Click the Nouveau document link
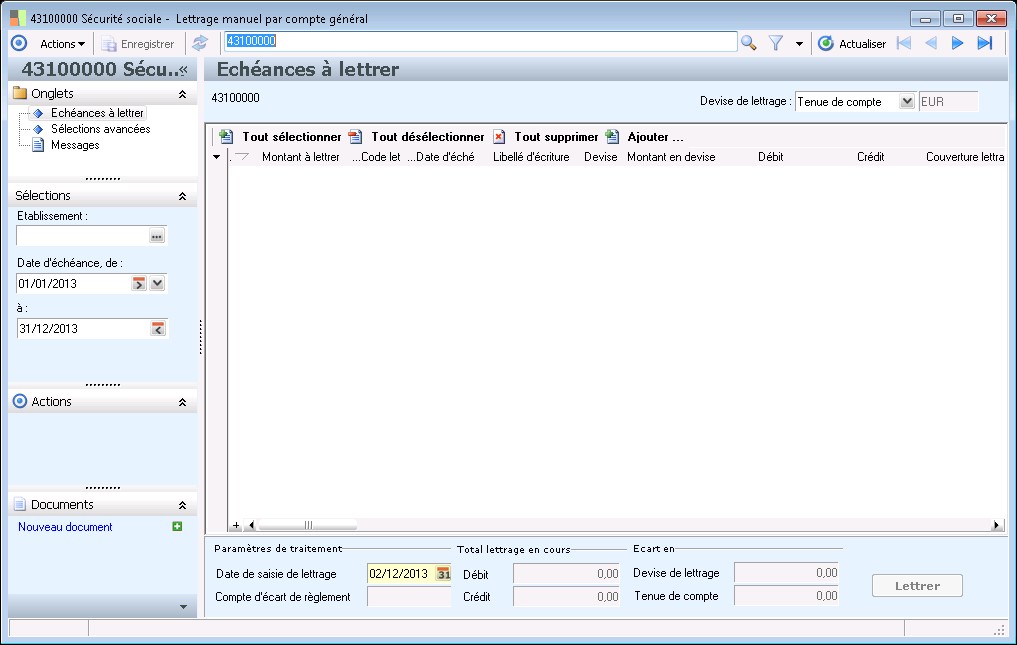1017x645 pixels. pyautogui.click(x=65, y=527)
